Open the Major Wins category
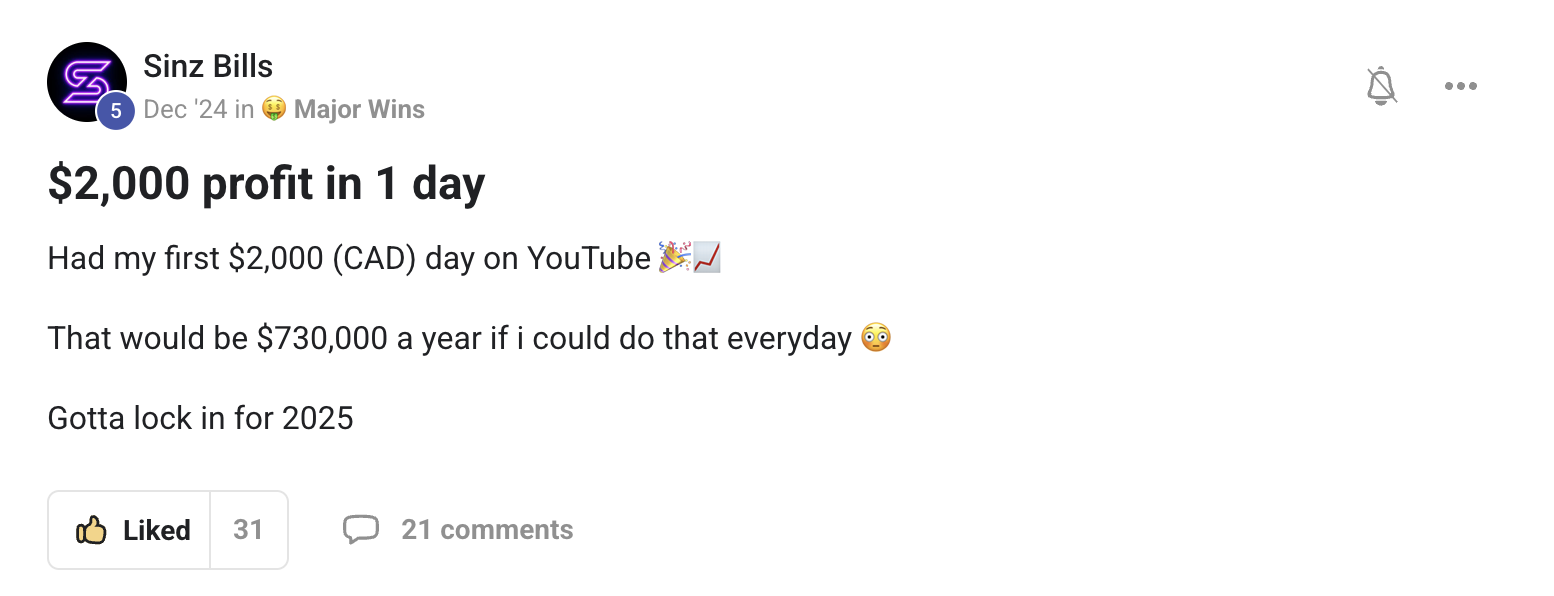 tap(359, 109)
